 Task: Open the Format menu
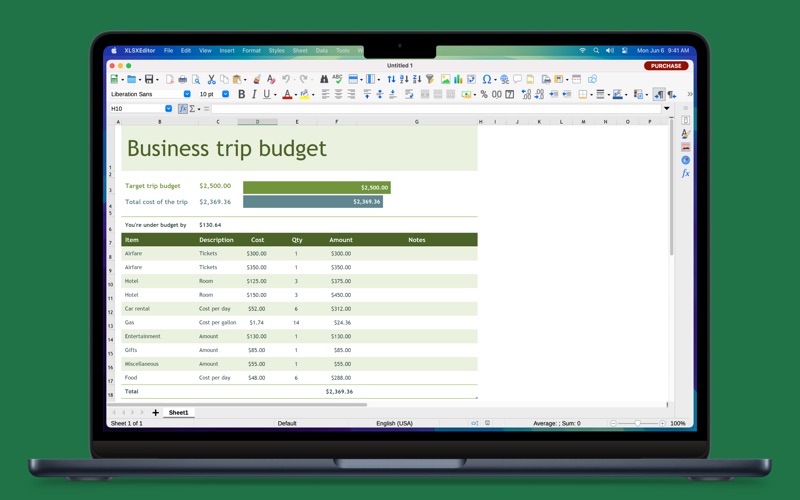click(252, 51)
